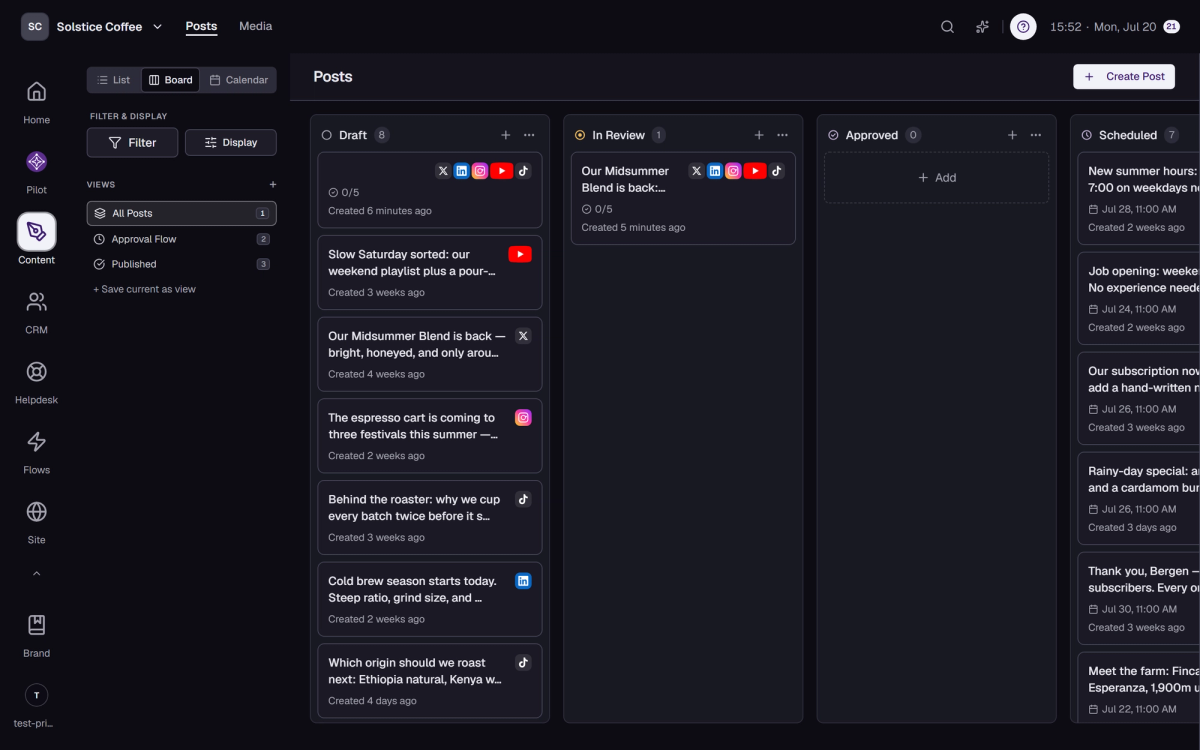Click TikTok icon on Which origin card
The height and width of the screenshot is (750, 1200).
pyautogui.click(x=523, y=662)
